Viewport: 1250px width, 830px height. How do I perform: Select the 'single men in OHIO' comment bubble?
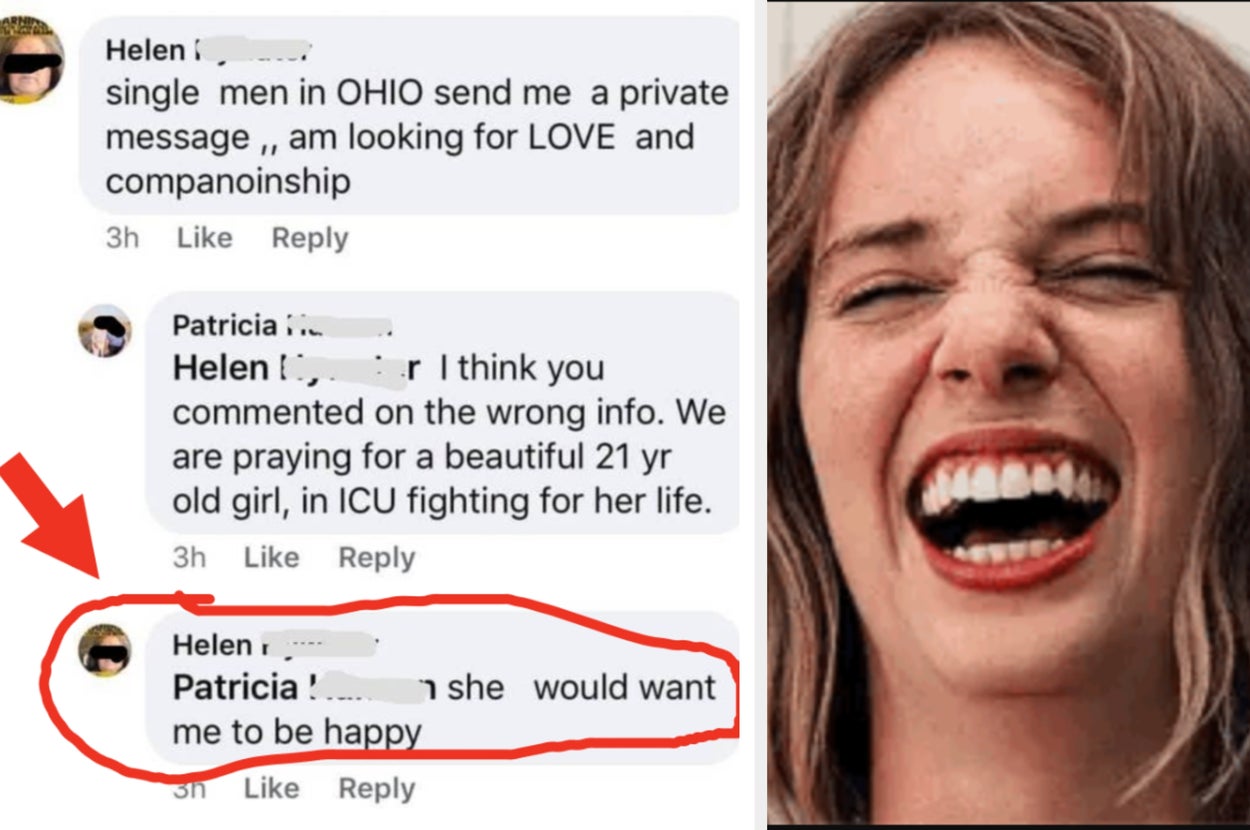point(409,115)
